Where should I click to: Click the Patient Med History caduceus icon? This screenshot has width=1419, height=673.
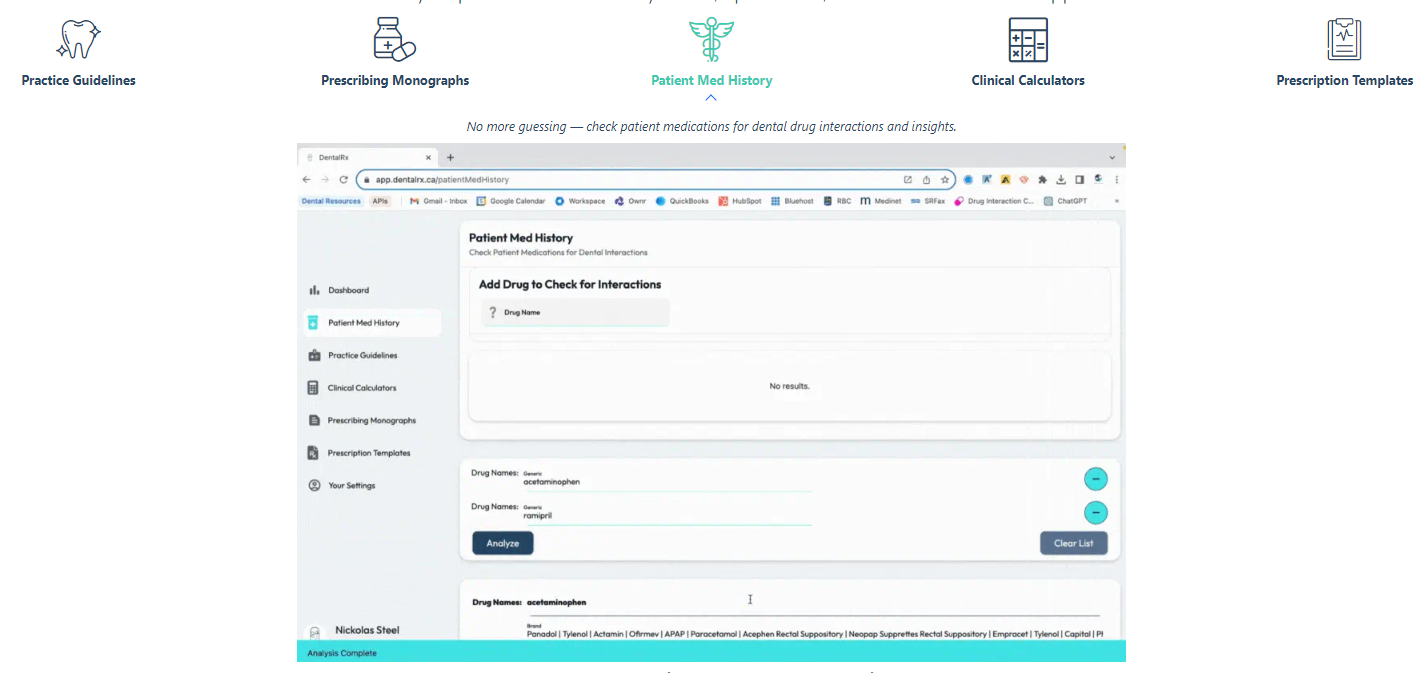coord(711,39)
